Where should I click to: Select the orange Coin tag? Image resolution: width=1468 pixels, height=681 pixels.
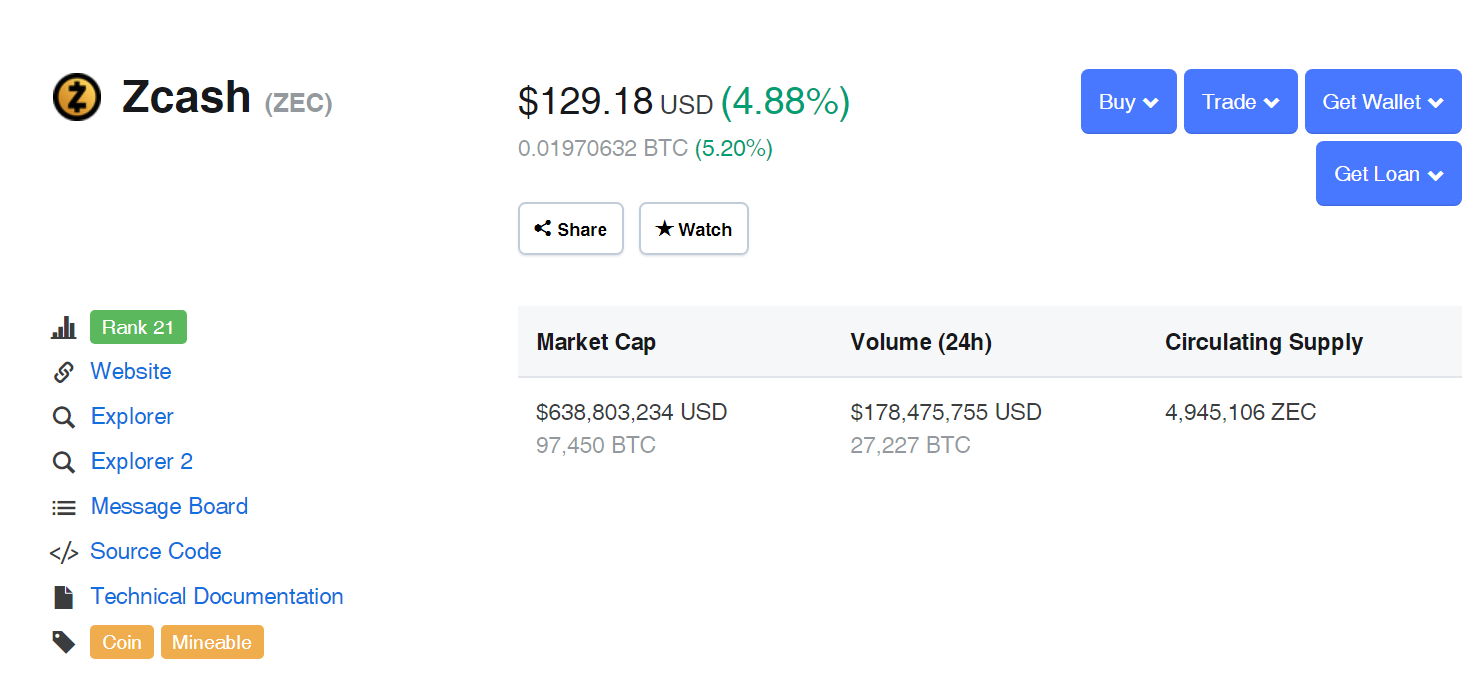point(122,642)
